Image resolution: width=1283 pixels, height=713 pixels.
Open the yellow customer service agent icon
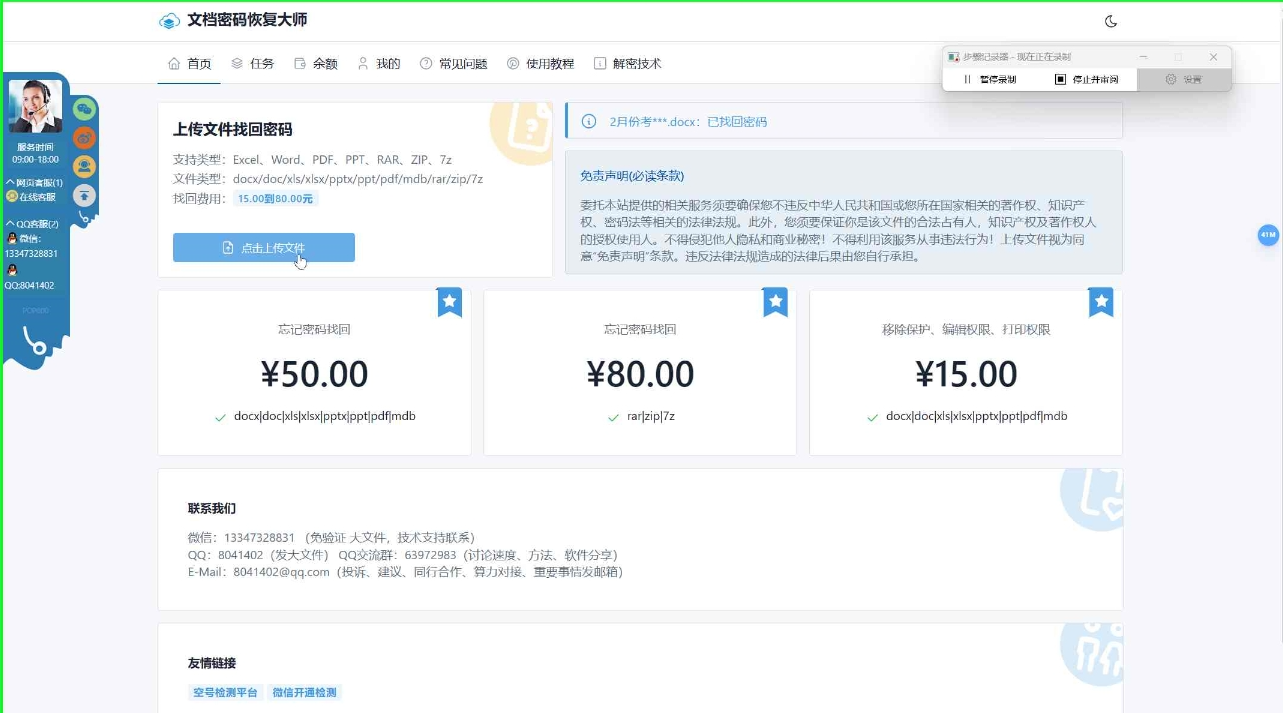pyautogui.click(x=85, y=167)
